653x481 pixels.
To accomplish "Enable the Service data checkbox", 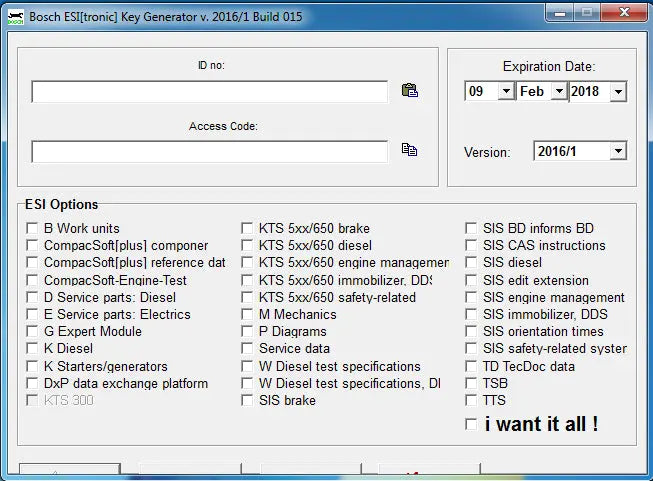I will tap(247, 348).
